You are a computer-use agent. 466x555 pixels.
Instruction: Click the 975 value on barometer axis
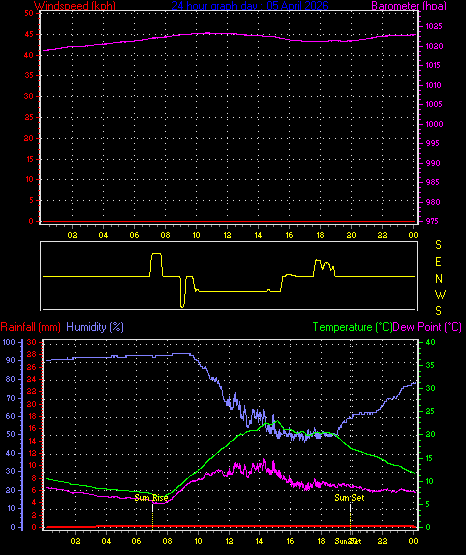tap(433, 221)
